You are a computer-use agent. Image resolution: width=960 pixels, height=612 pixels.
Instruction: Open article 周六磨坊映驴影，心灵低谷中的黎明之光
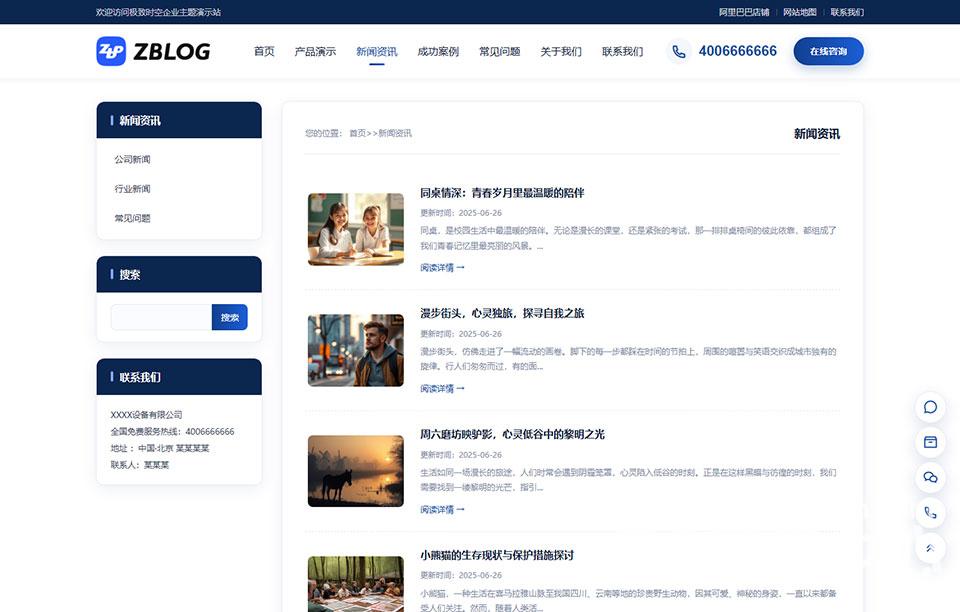pos(512,435)
